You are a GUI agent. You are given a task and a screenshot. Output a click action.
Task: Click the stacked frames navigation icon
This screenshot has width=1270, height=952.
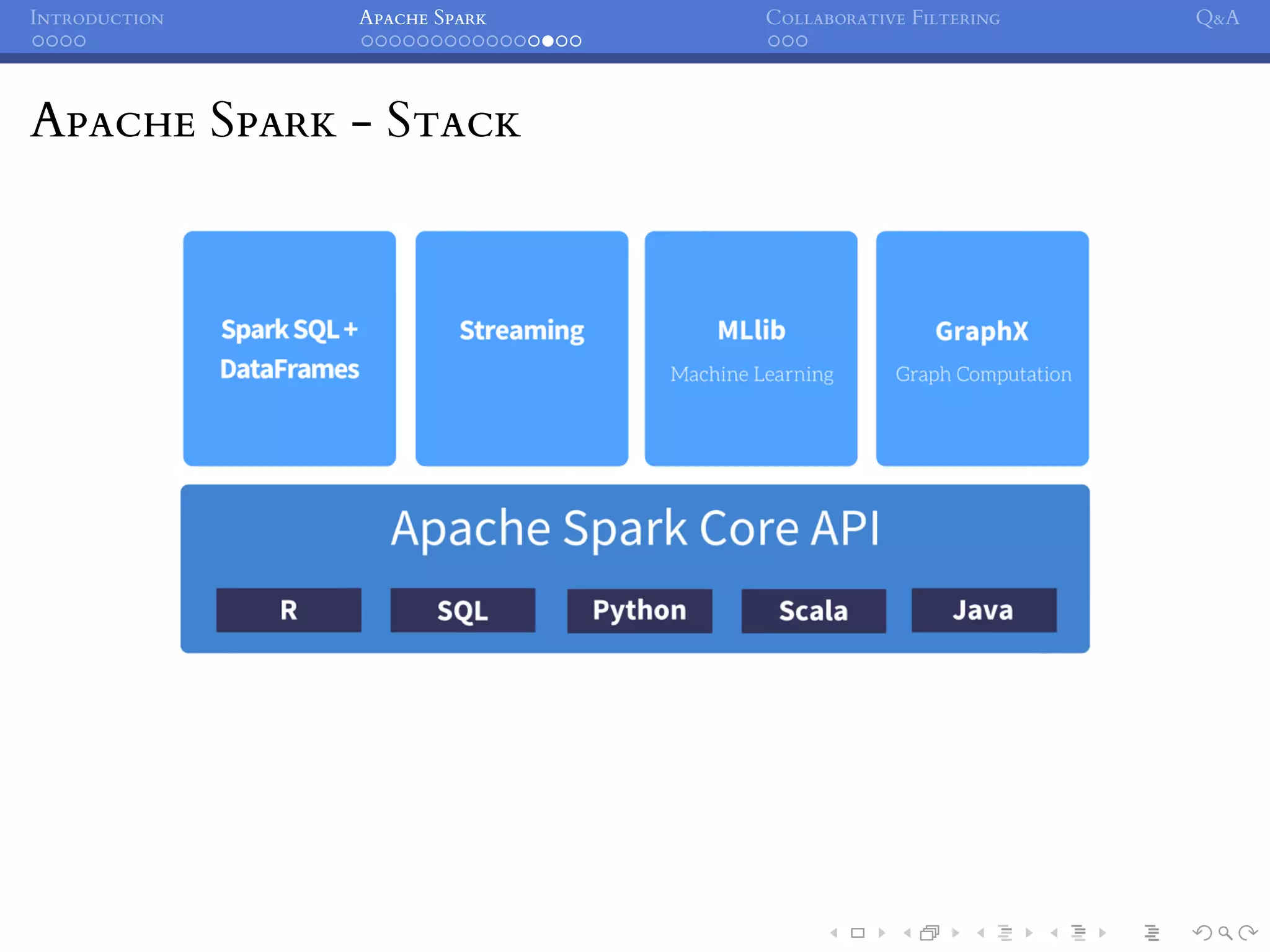click(930, 932)
